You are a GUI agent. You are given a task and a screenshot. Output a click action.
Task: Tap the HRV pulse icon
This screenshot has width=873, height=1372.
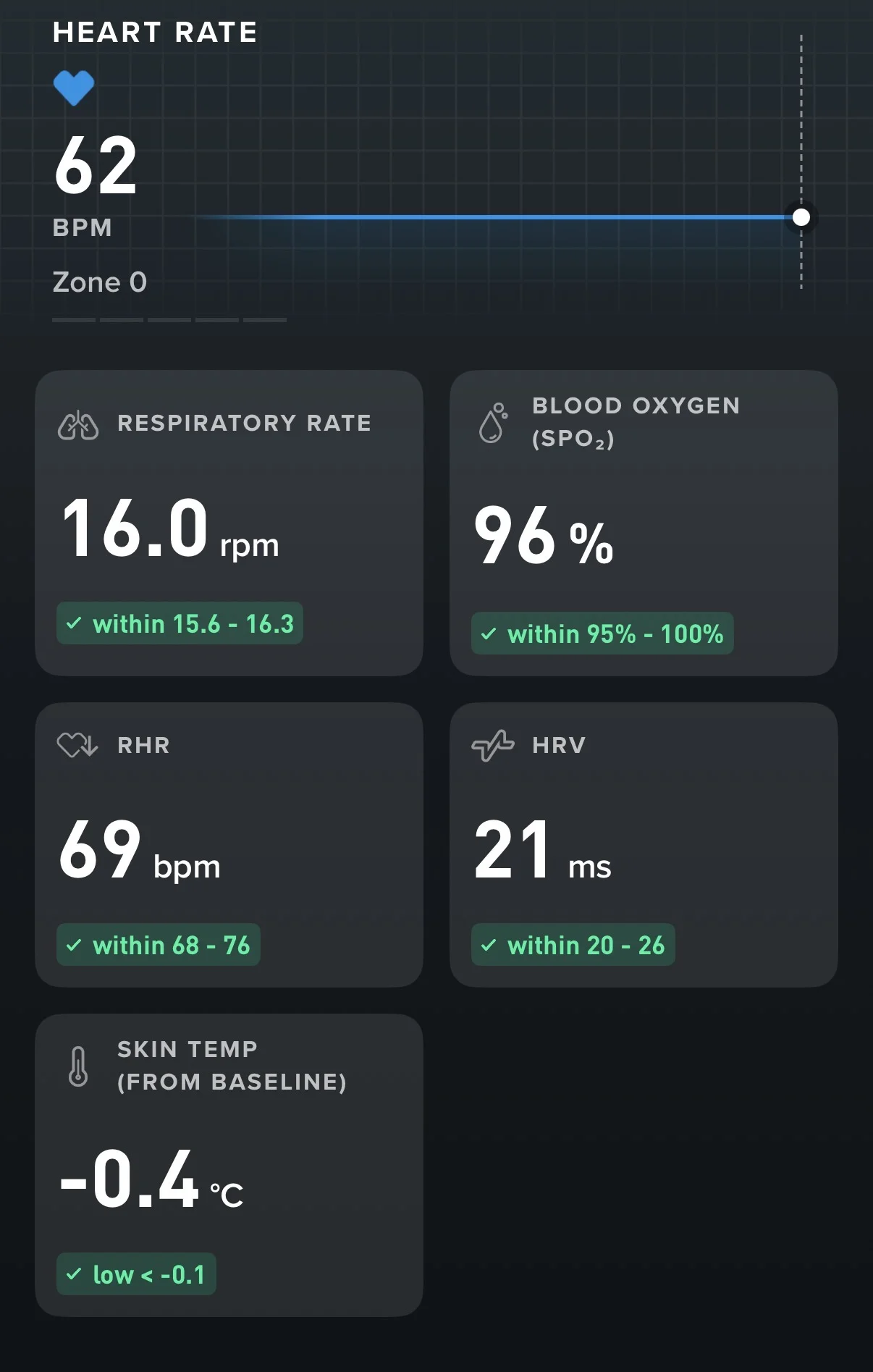point(493,746)
